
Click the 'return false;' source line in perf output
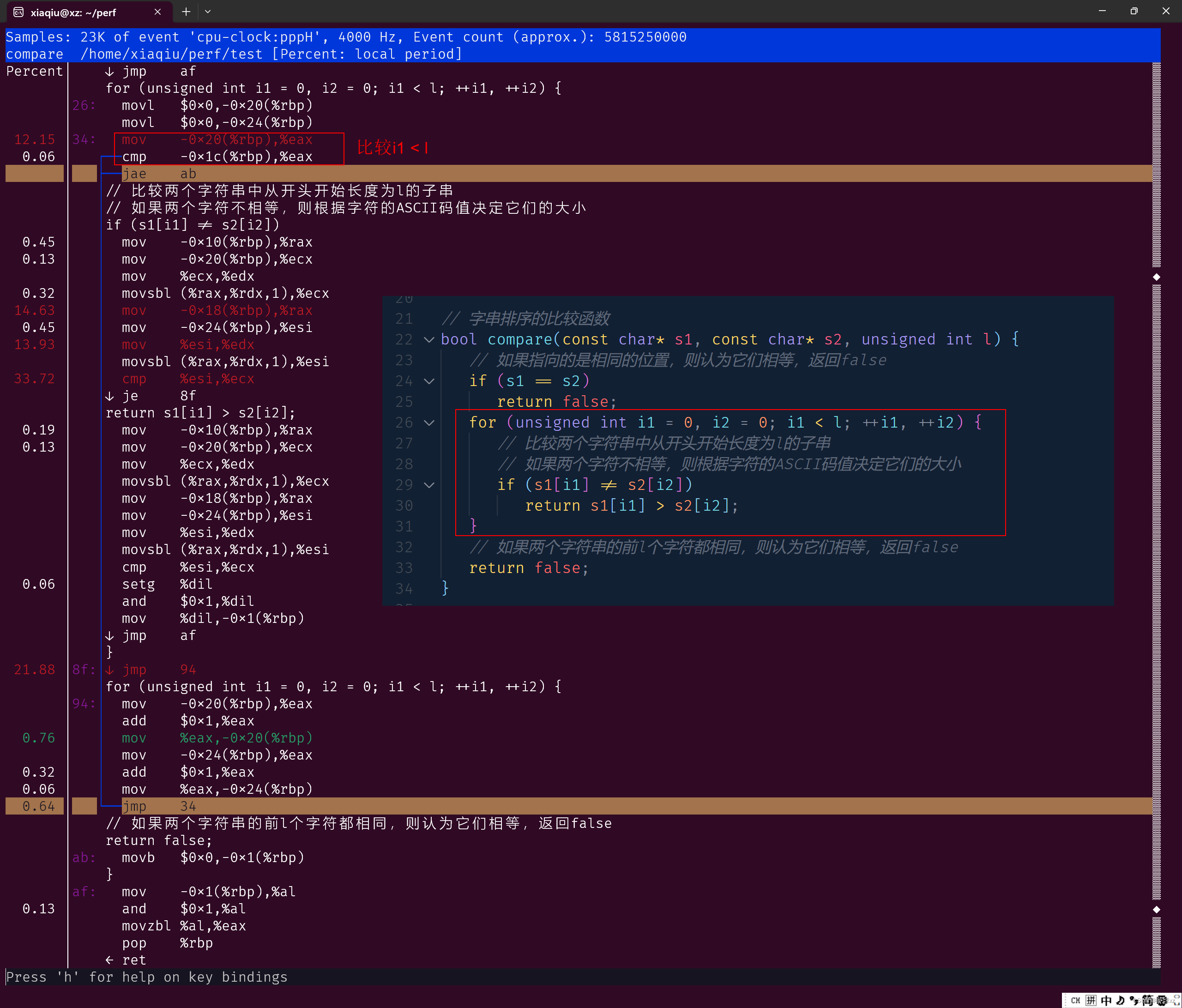click(x=158, y=840)
